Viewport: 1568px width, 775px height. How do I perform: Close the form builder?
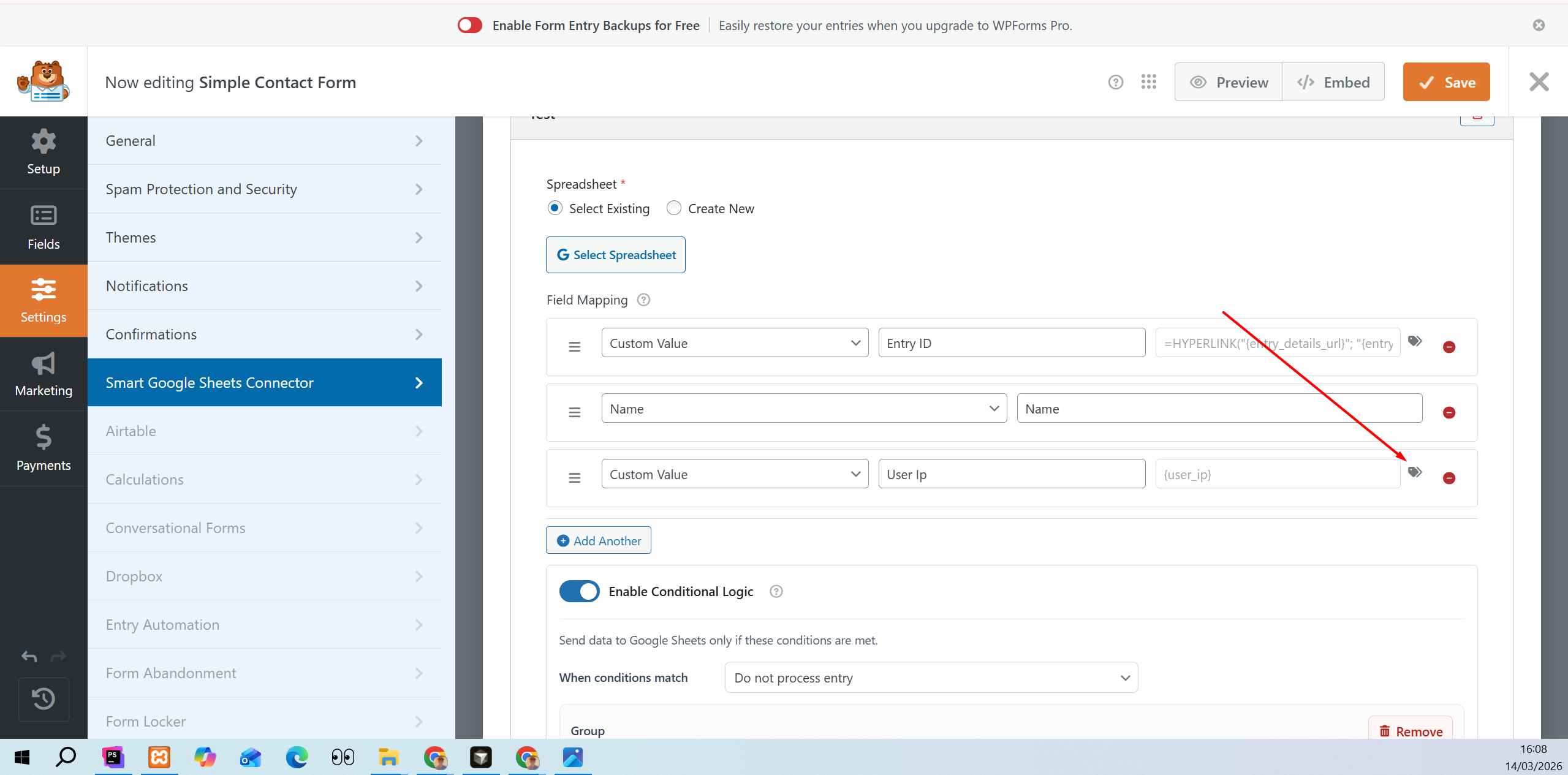point(1539,82)
